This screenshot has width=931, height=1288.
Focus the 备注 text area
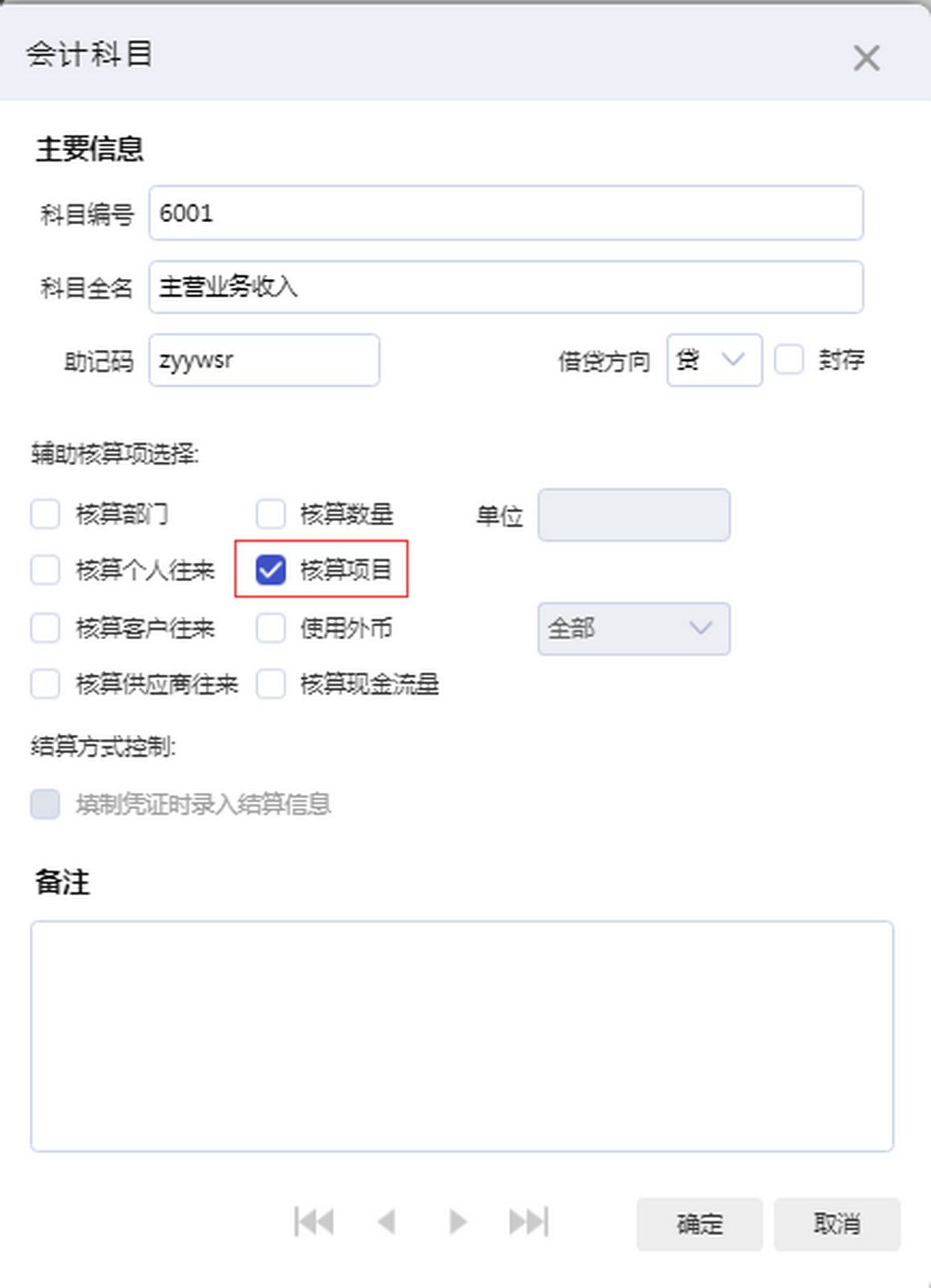(x=461, y=1036)
